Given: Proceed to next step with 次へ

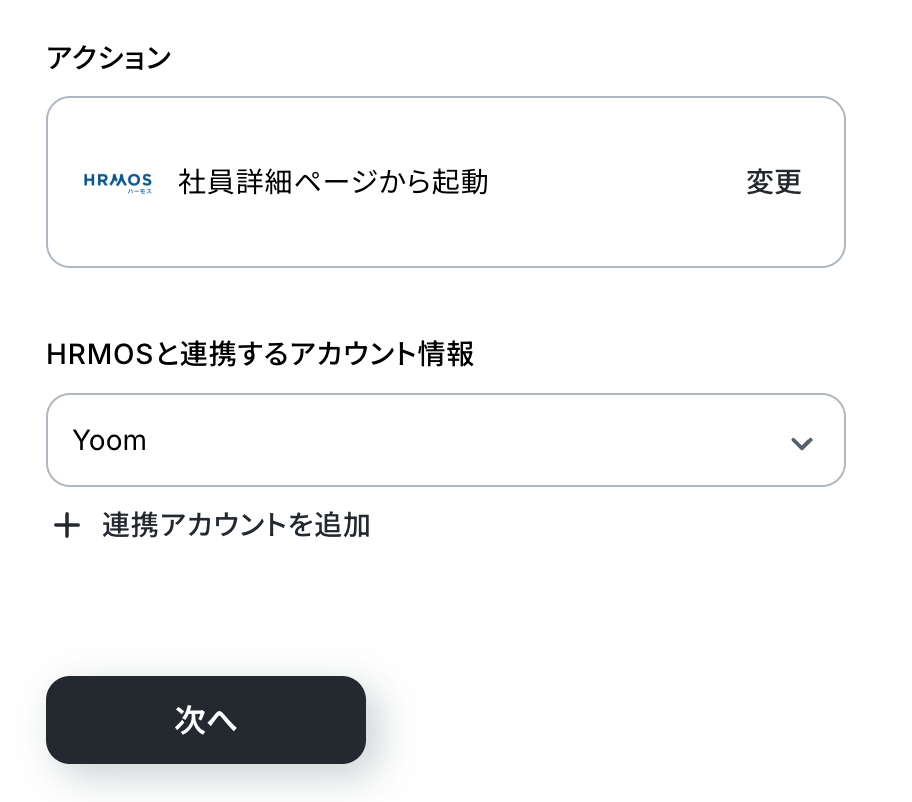Looking at the screenshot, I should pyautogui.click(x=206, y=720).
